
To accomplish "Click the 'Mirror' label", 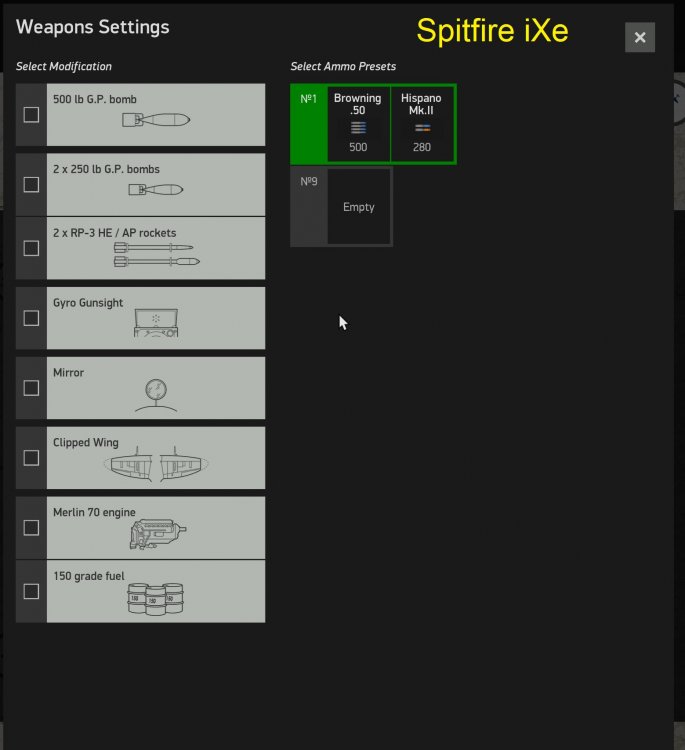I will pyautogui.click(x=68, y=373).
